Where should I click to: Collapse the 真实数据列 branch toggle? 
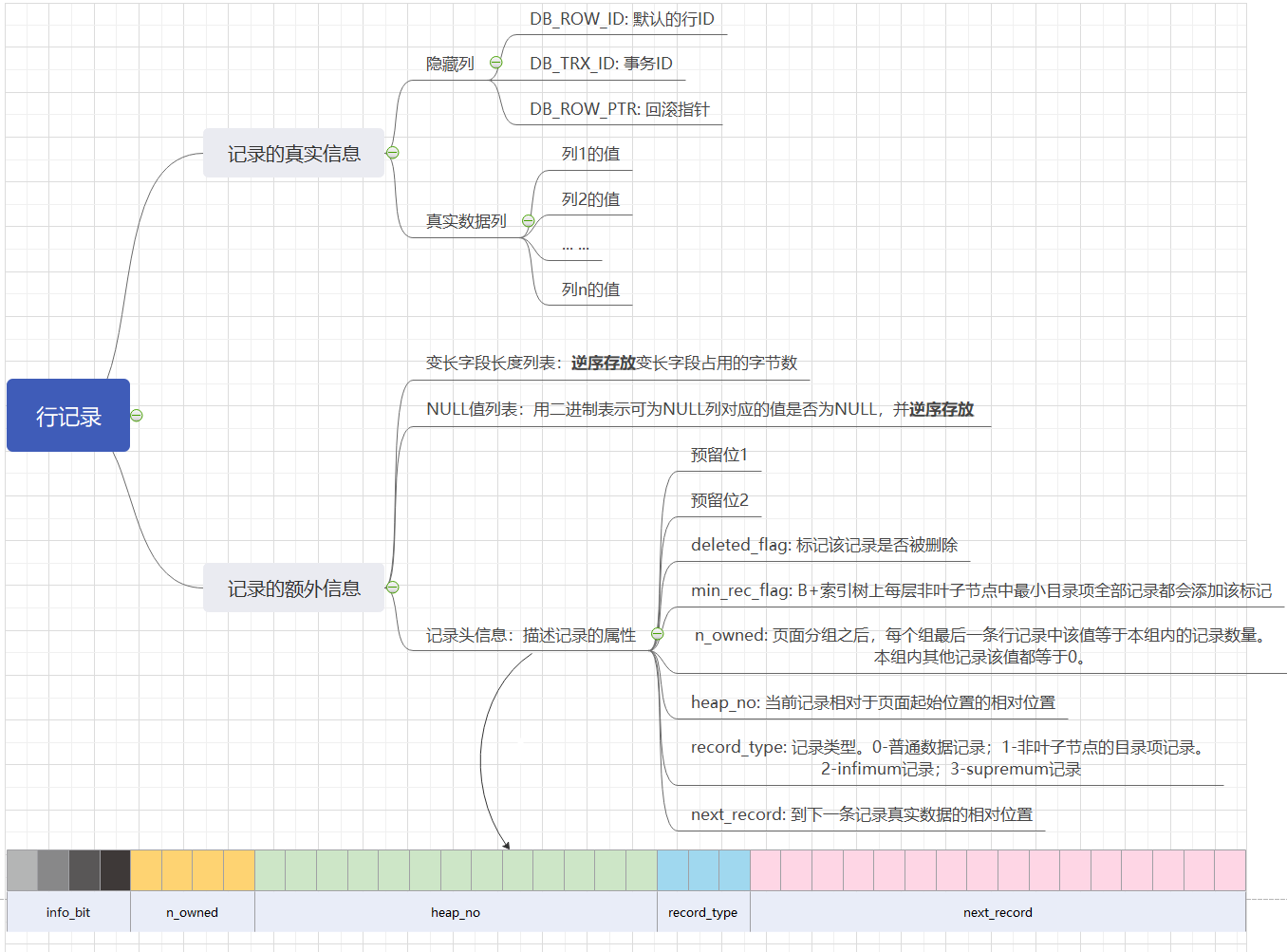pyautogui.click(x=529, y=221)
